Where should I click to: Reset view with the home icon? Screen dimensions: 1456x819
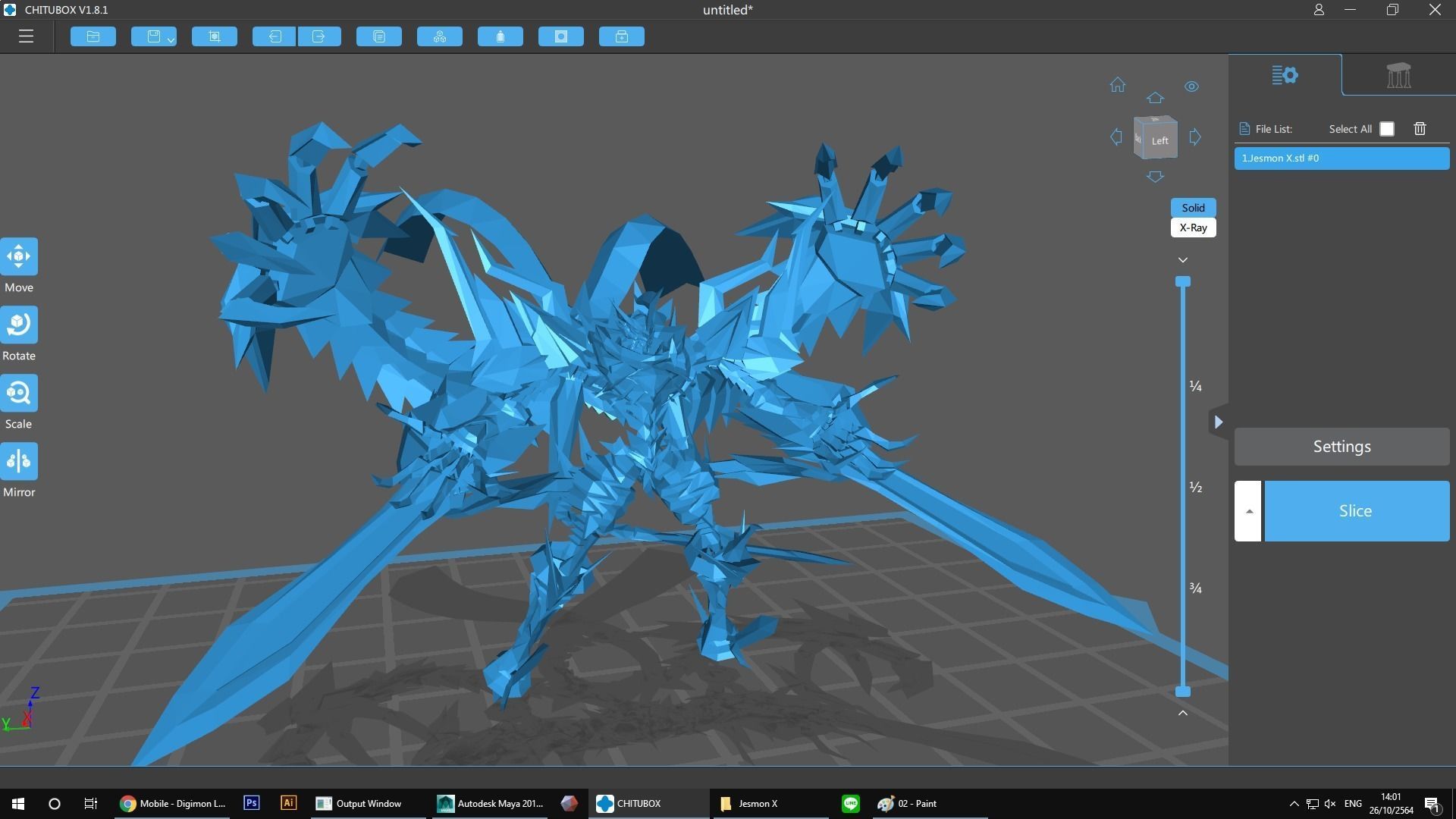coord(1118,85)
